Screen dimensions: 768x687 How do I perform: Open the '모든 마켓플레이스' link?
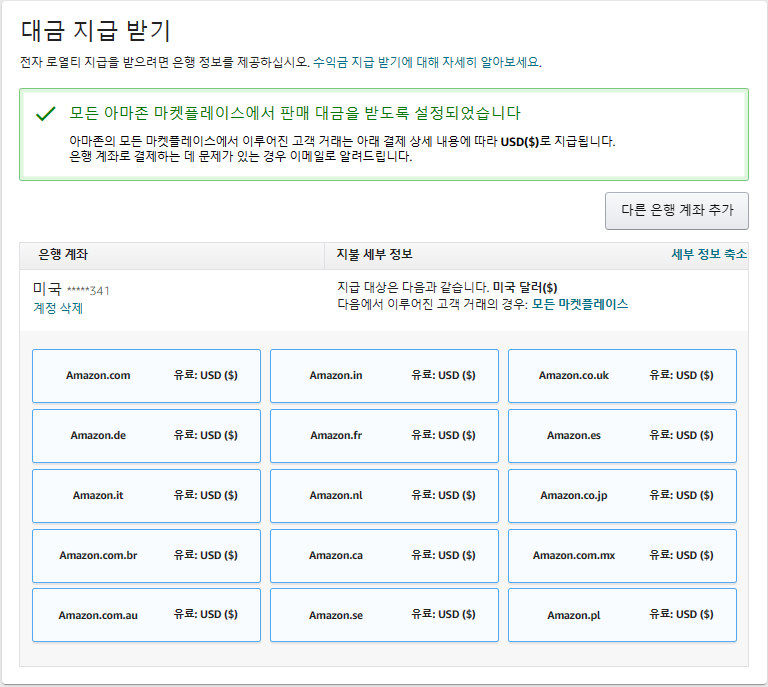579,304
